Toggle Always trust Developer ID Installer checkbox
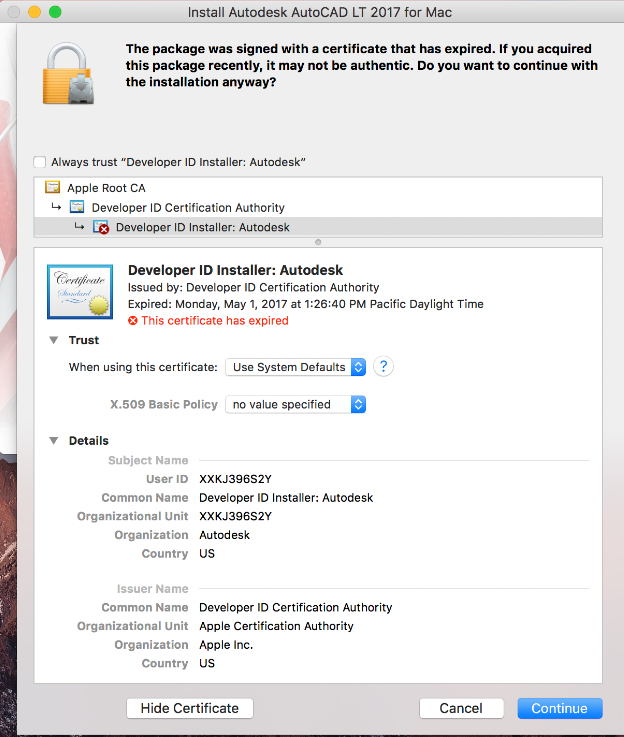 pos(39,162)
